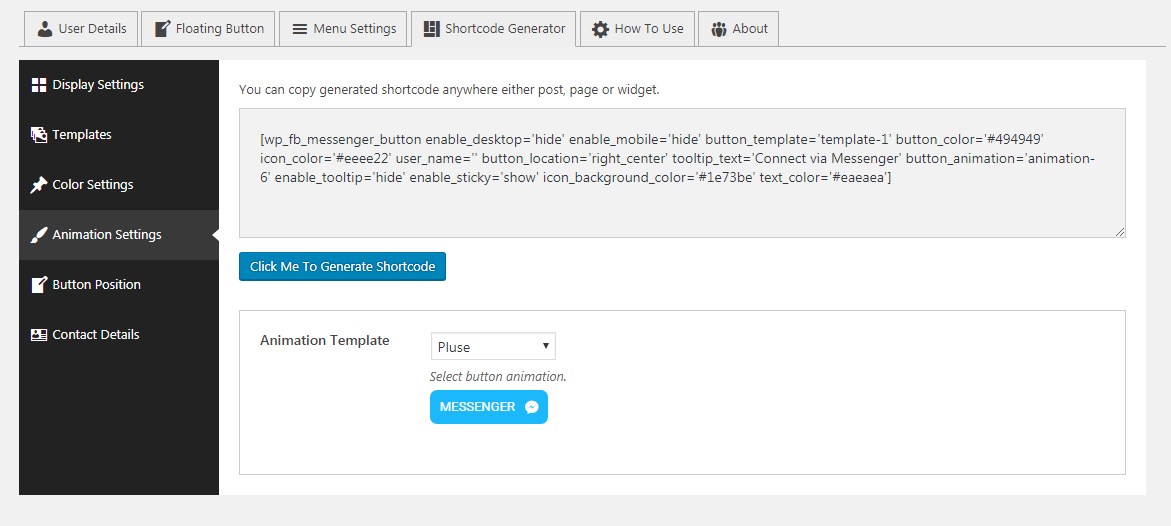
Task: Click the layout icon on Shortcode Generator tab
Action: click(x=431, y=29)
